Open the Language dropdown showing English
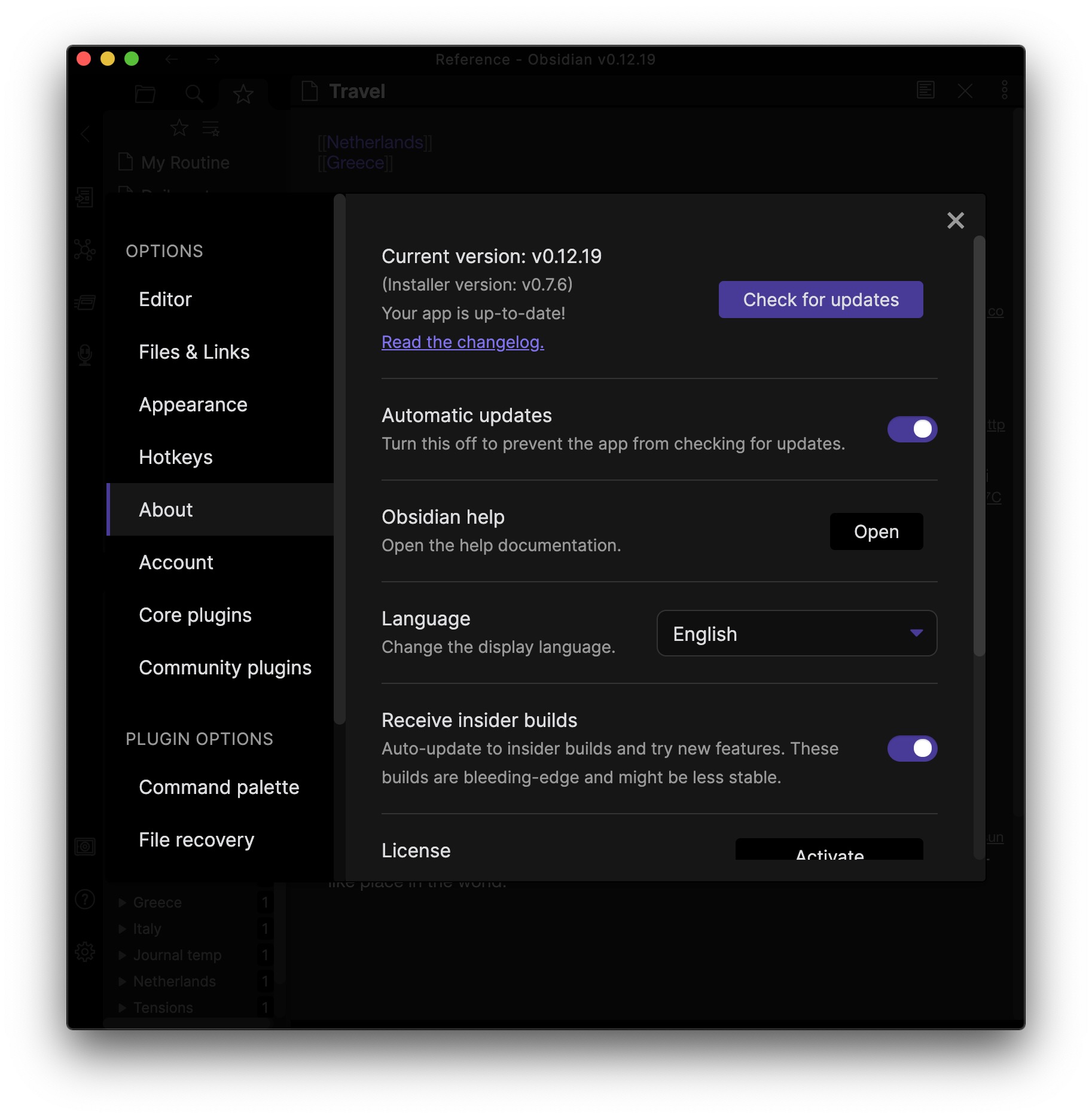The image size is (1092, 1118). click(x=797, y=633)
